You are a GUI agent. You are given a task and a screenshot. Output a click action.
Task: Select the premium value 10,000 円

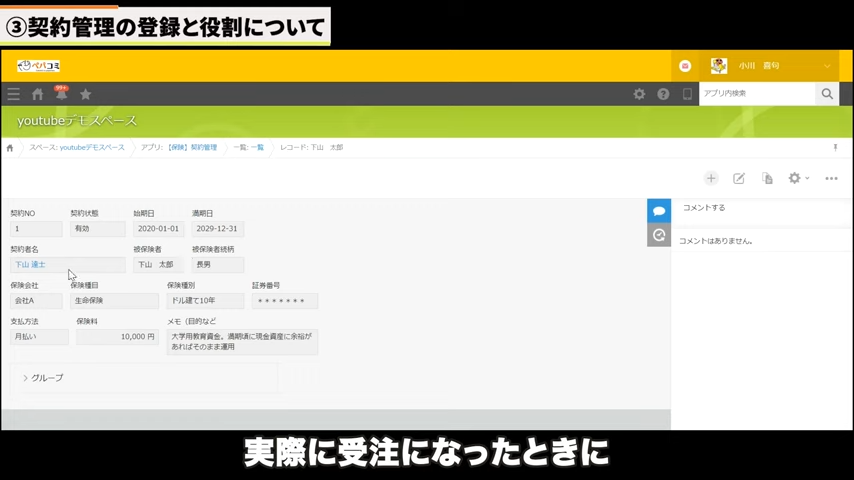(117, 337)
